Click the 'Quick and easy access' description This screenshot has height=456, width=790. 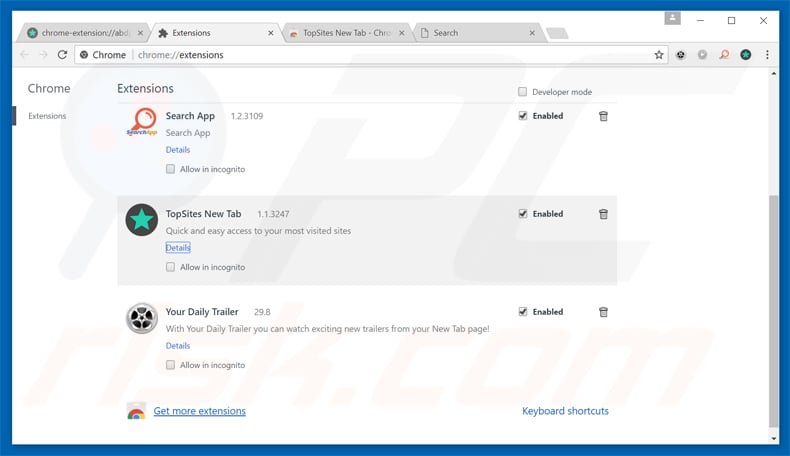point(258,231)
